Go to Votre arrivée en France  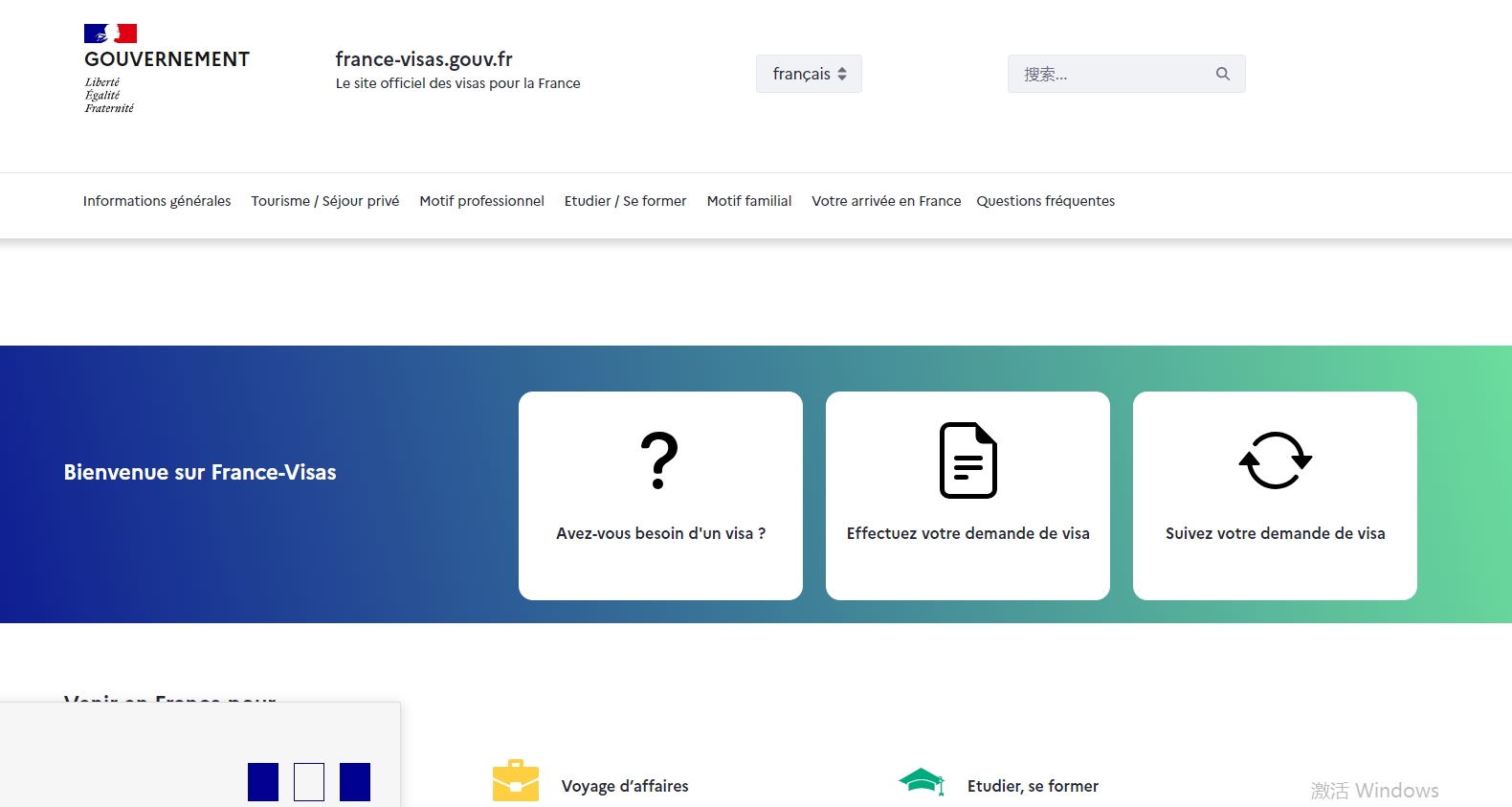pos(886,201)
